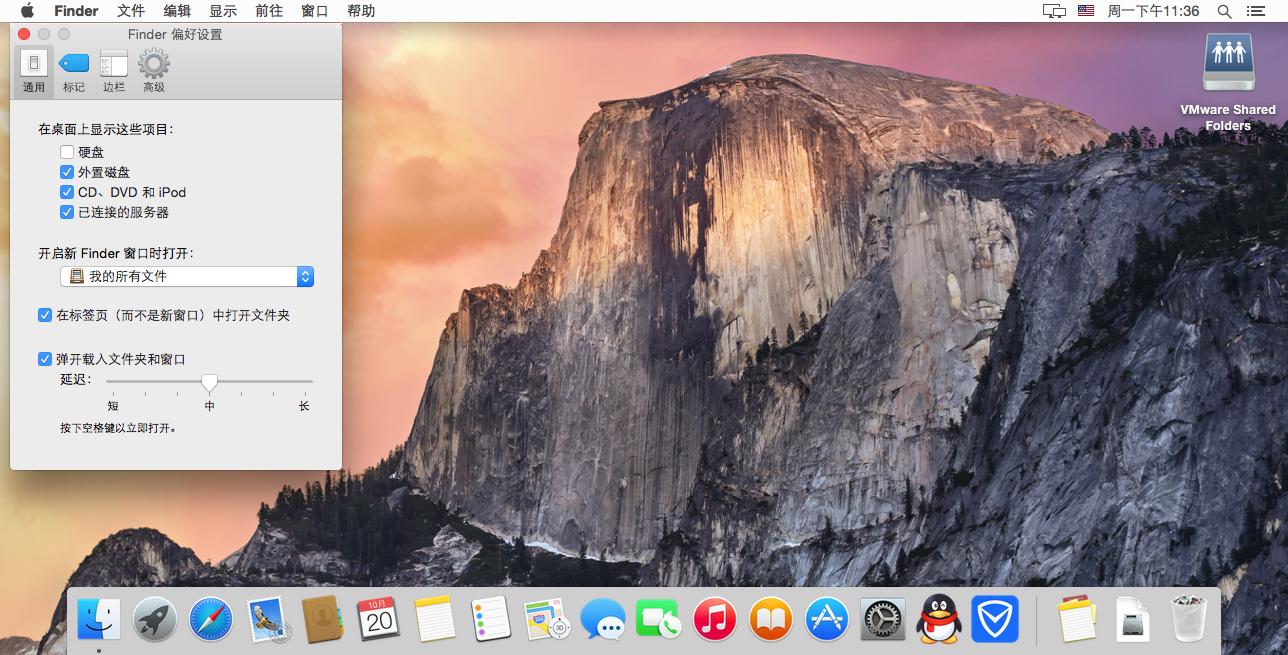Open the 我的所有文件 new window dropdown
Image resolution: width=1288 pixels, height=655 pixels.
pos(187,276)
